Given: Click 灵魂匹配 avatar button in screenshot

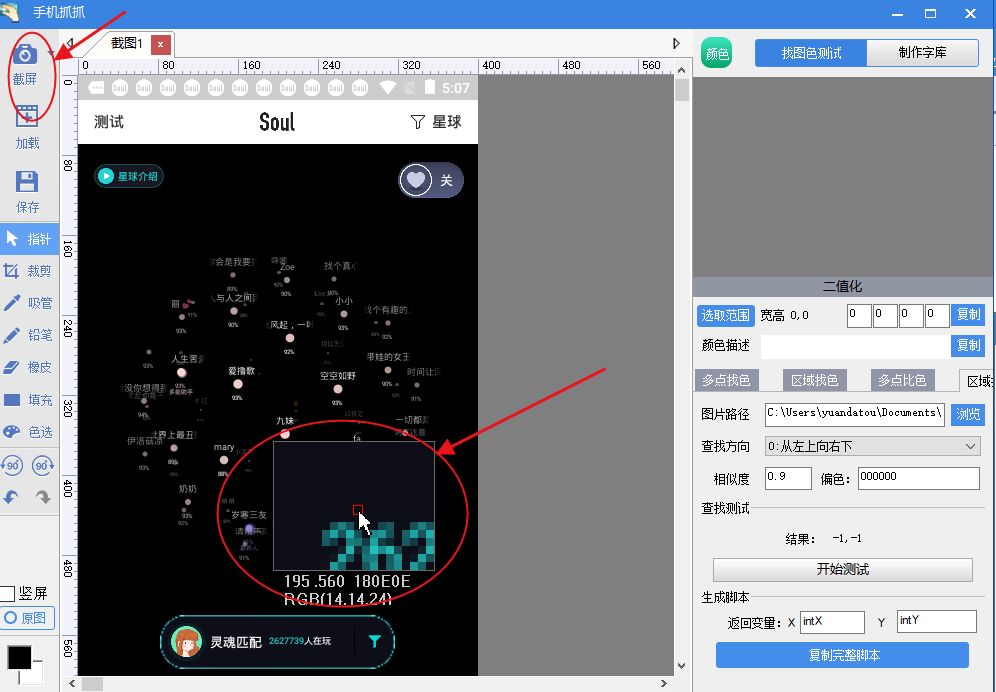Looking at the screenshot, I should (x=187, y=641).
